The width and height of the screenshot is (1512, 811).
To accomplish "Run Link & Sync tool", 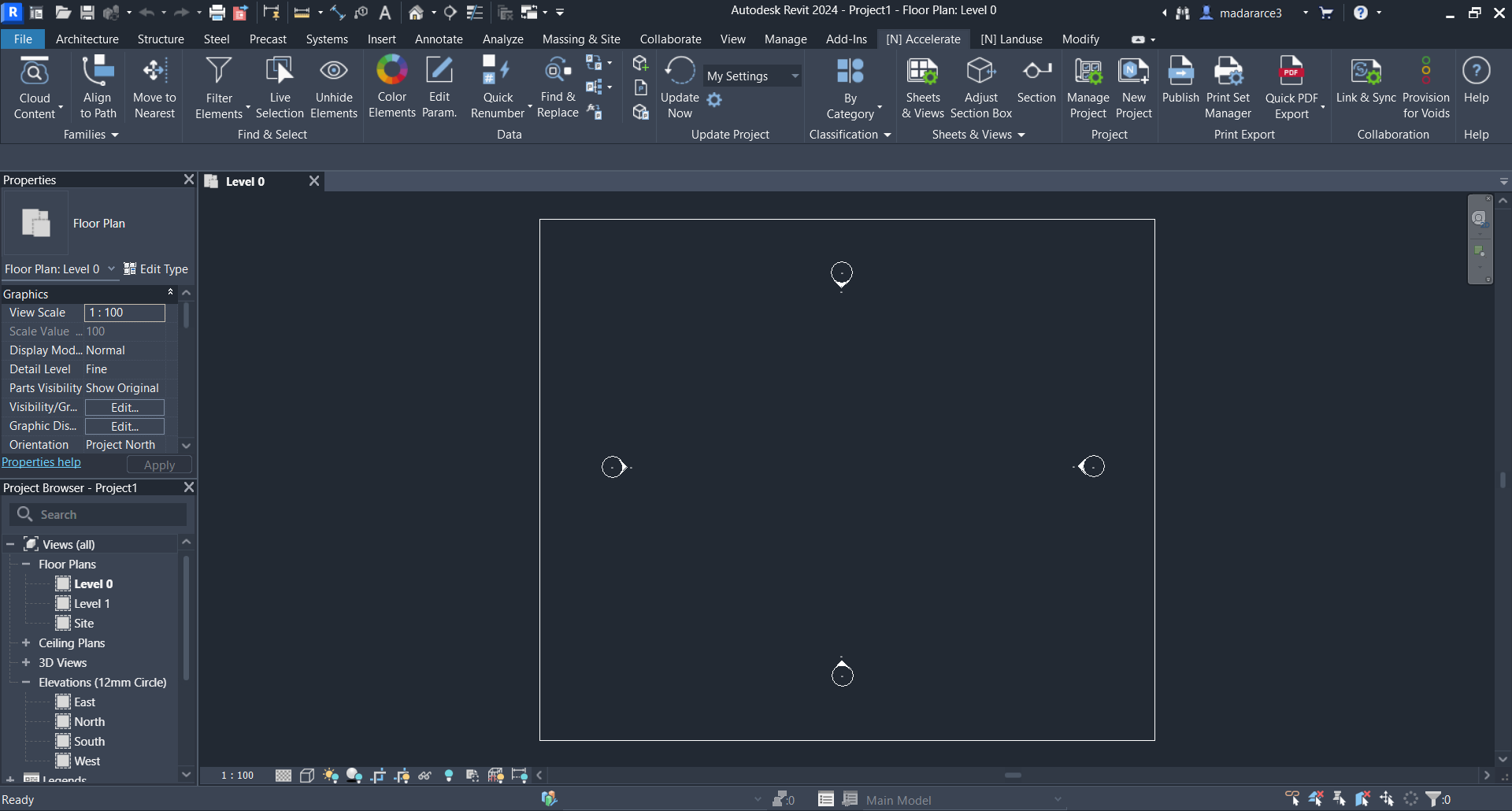I will point(1366,80).
